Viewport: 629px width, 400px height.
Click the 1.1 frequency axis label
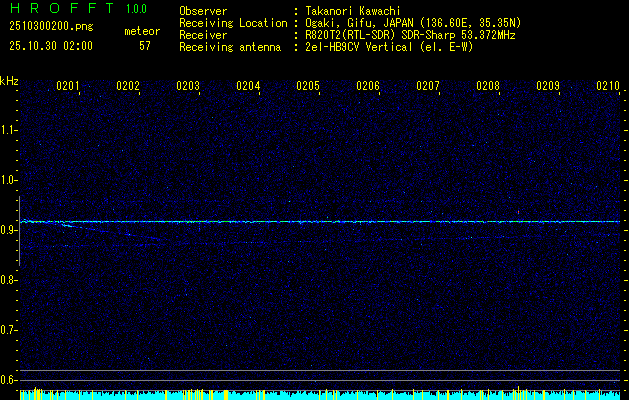click(x=9, y=130)
